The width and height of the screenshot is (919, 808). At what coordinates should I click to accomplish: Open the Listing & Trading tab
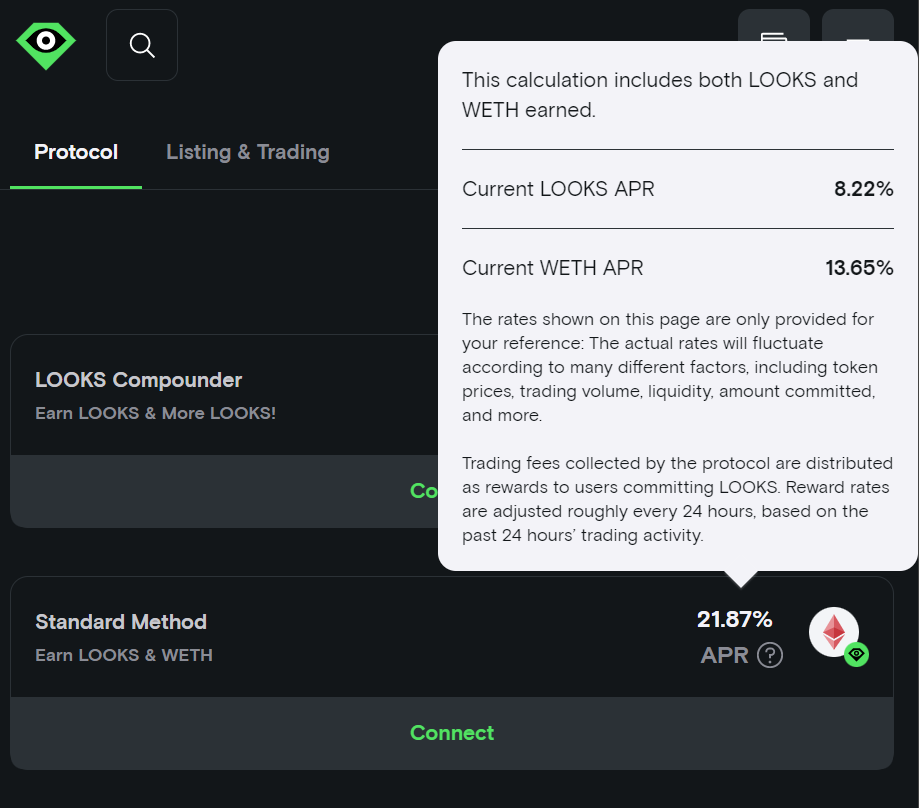(247, 152)
